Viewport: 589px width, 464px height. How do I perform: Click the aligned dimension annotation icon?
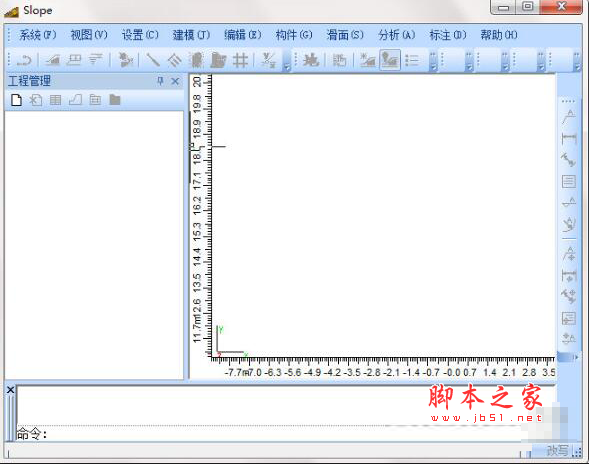(569, 160)
